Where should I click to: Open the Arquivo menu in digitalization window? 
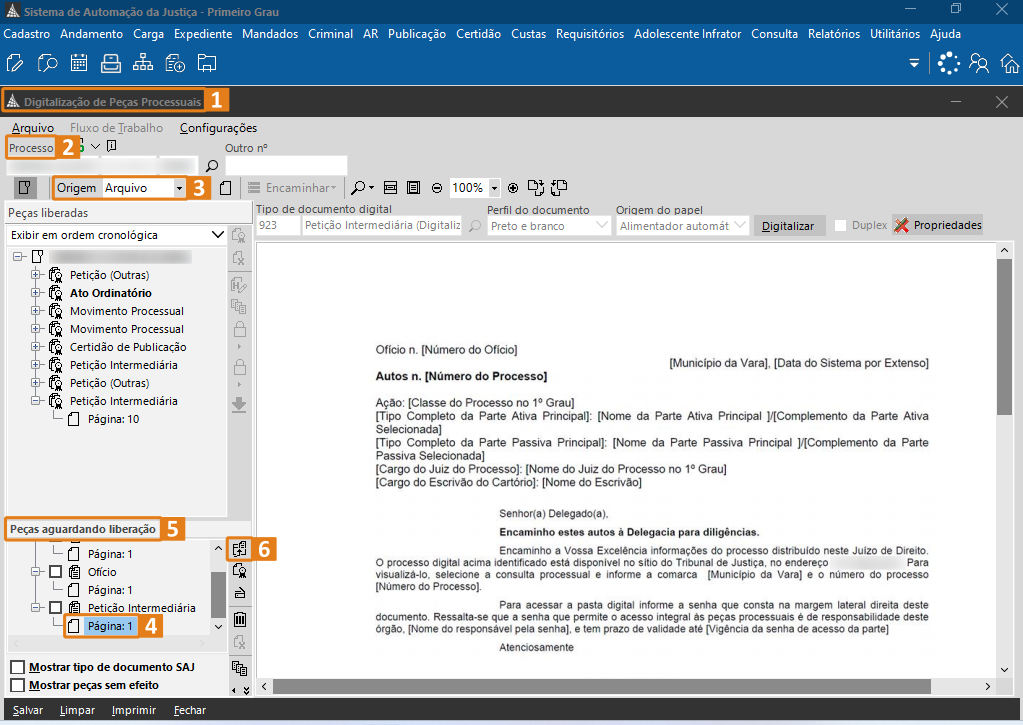[x=33, y=128]
